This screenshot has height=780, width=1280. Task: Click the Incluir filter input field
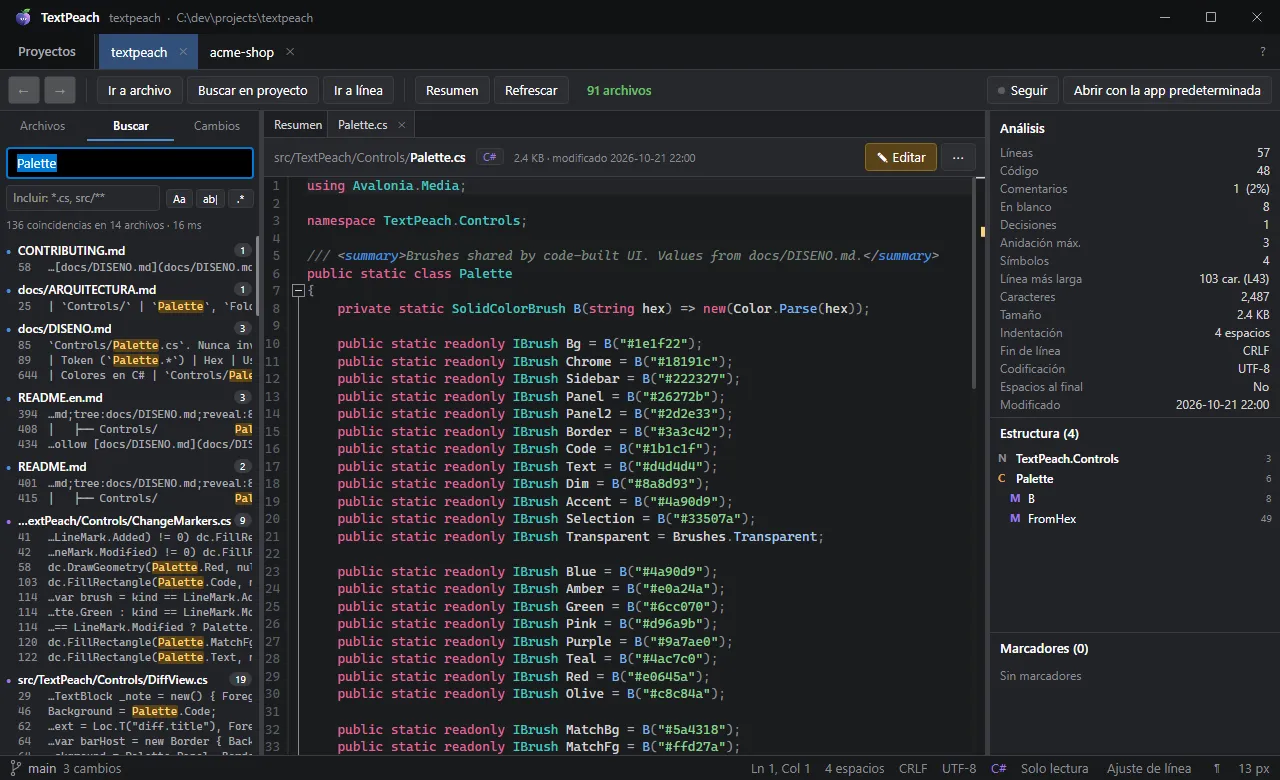(83, 199)
